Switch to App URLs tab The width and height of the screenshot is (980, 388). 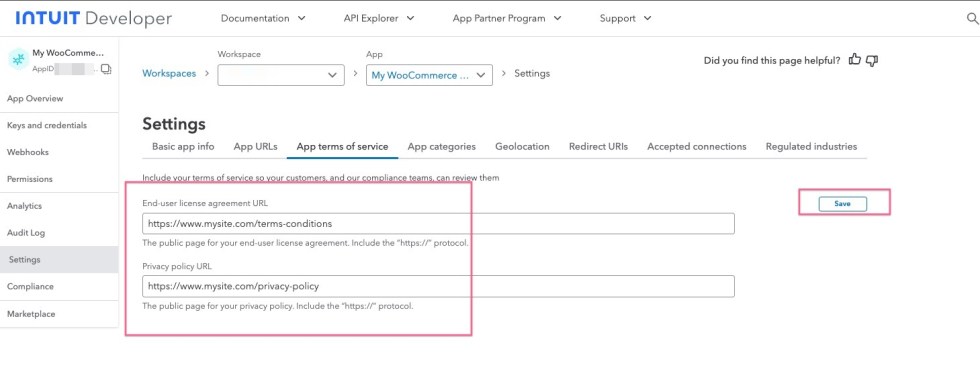(x=256, y=147)
